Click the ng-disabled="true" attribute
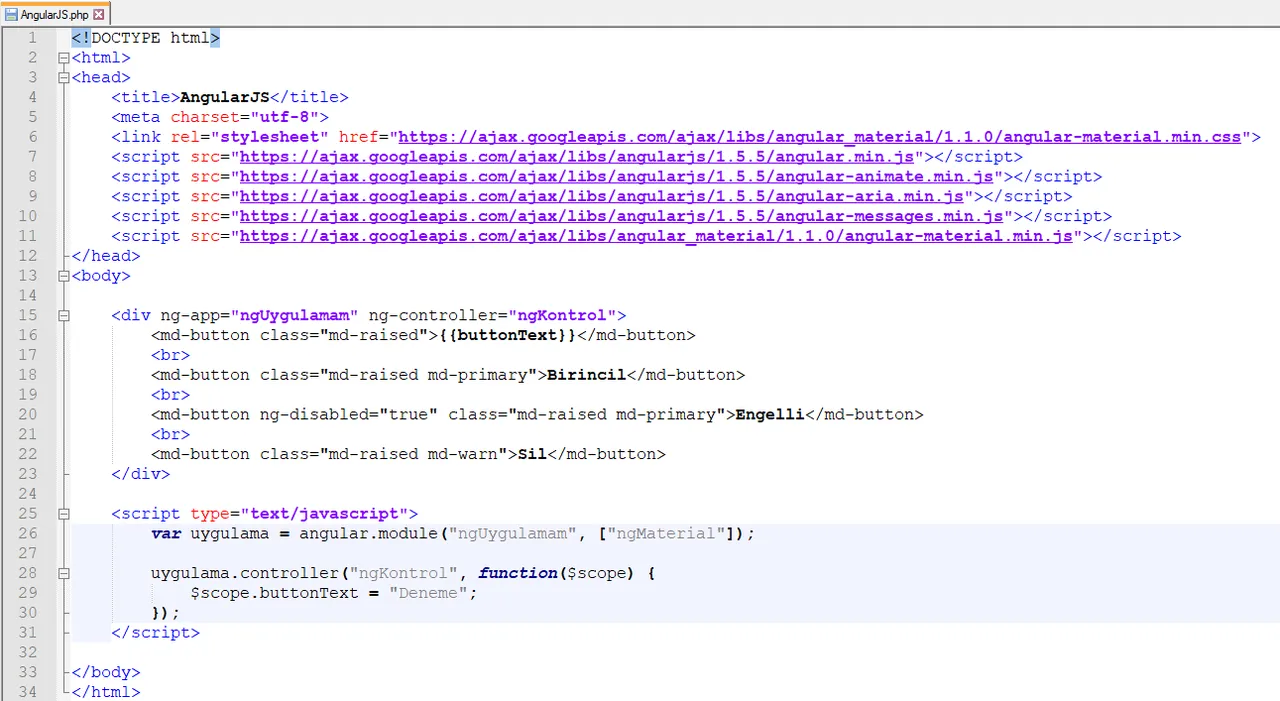The image size is (1280, 701). 349,414
